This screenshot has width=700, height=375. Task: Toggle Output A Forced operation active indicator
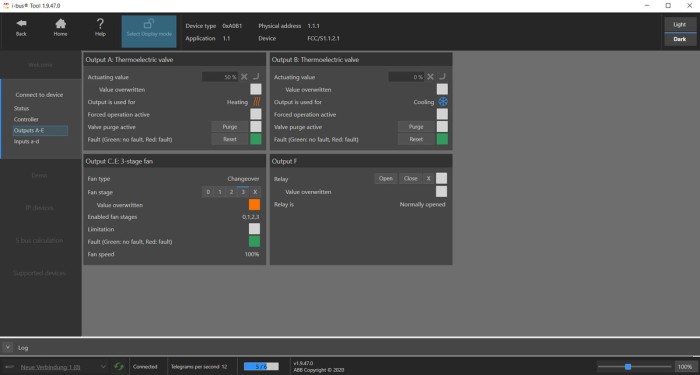(x=256, y=114)
